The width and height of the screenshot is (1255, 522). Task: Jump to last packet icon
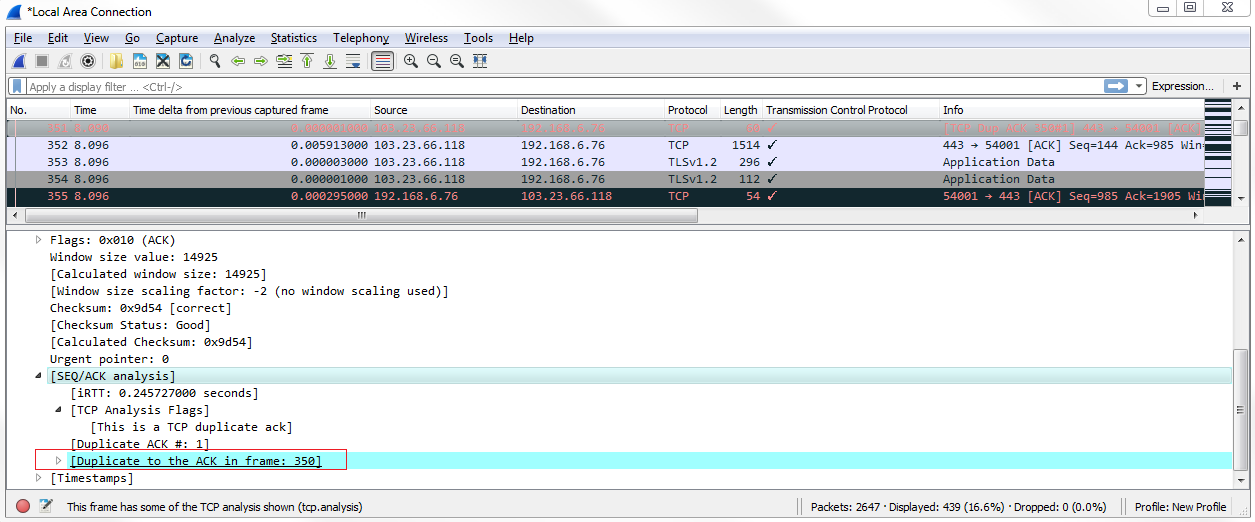(330, 61)
